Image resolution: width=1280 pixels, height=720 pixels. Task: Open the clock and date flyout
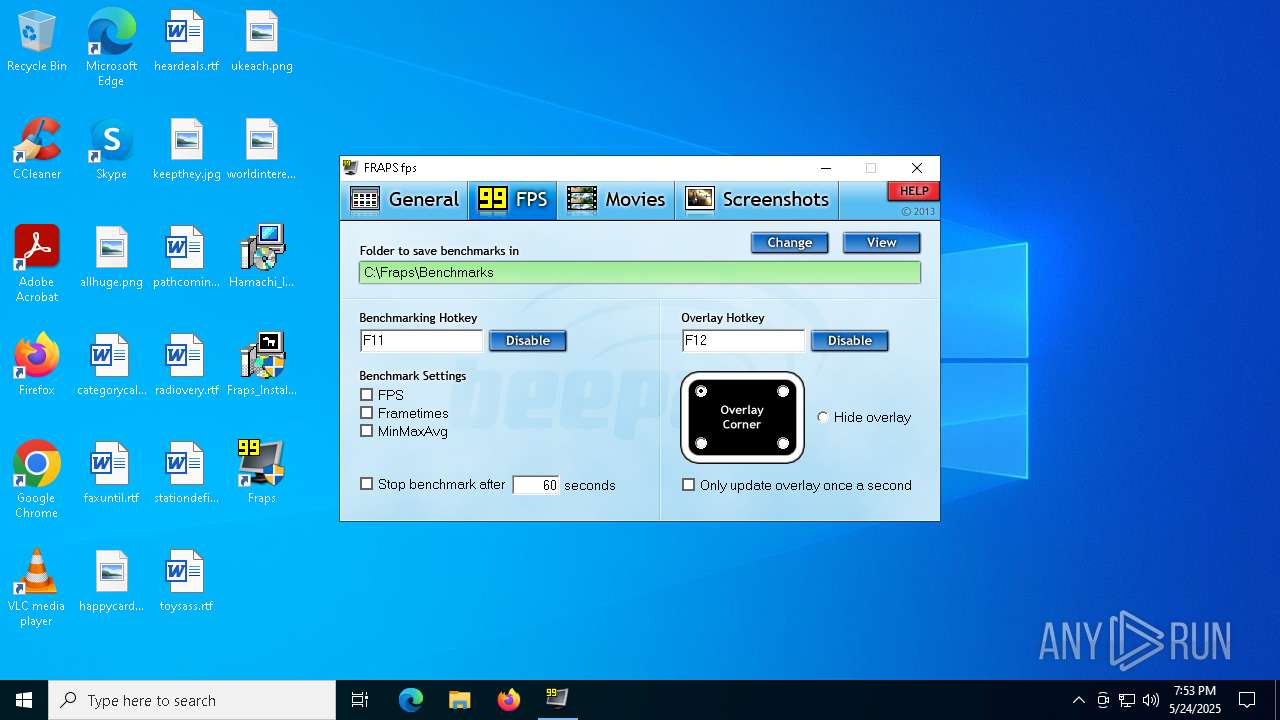pos(1195,700)
